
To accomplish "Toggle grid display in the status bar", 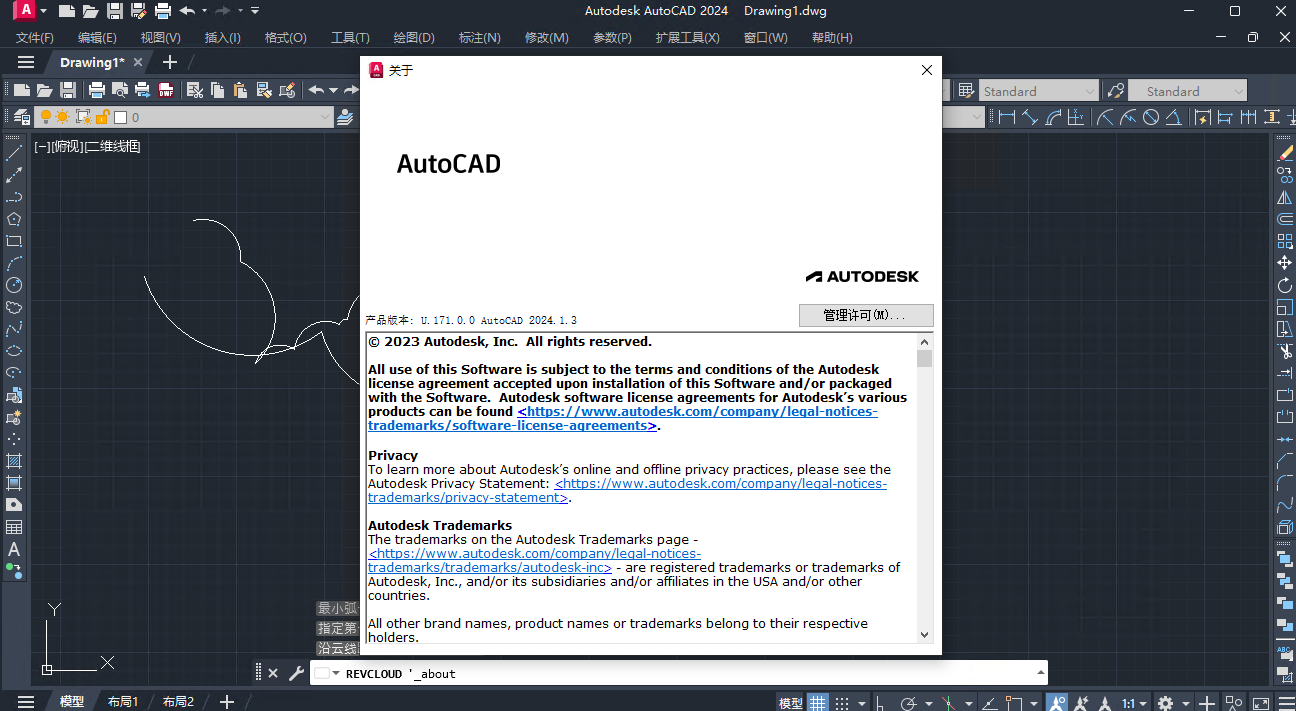I will [818, 701].
